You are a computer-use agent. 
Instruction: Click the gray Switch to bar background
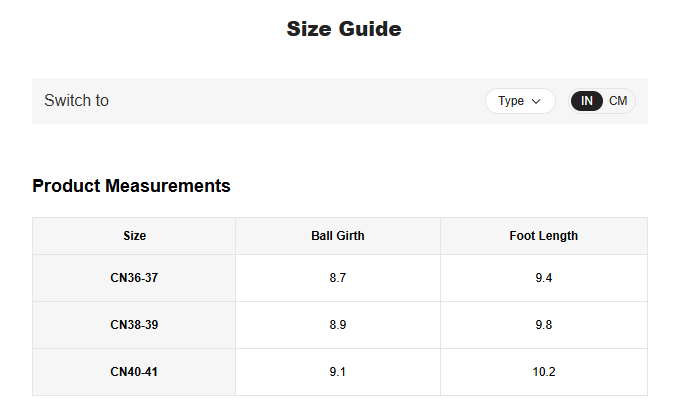click(300, 101)
